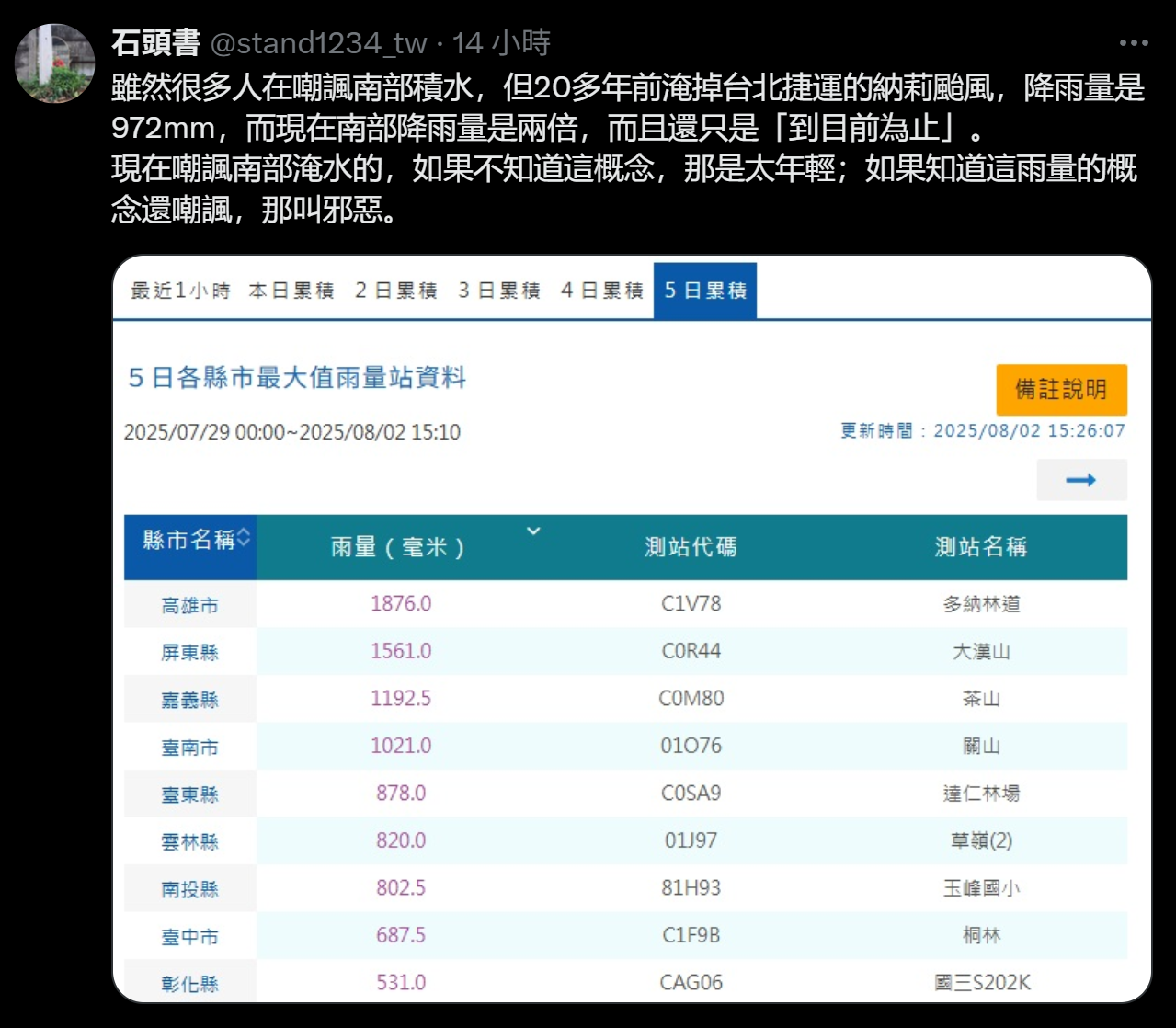Switch to the 4日累積 tab
The width and height of the screenshot is (1176, 1028).
601,291
